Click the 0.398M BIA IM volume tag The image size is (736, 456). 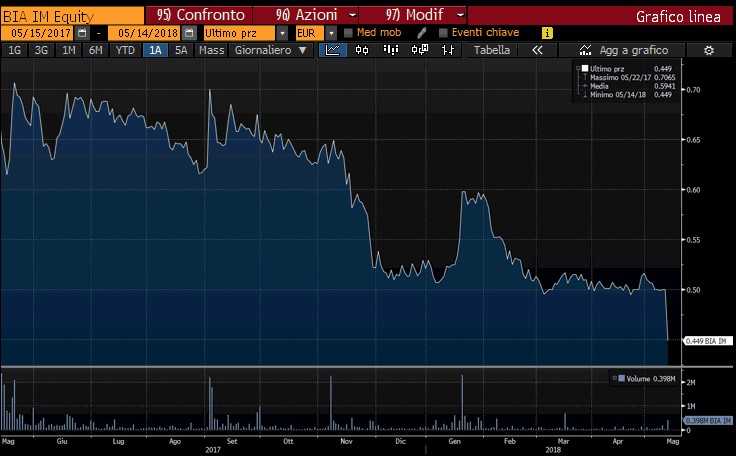coord(708,420)
